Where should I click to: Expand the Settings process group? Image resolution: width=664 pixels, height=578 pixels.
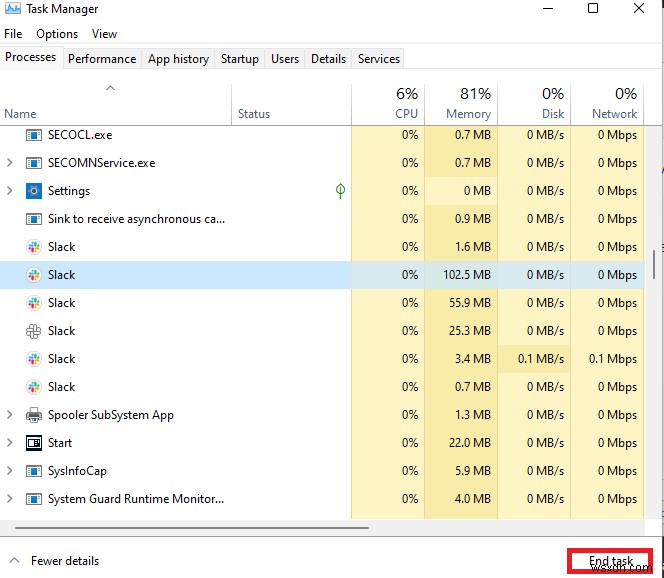[9, 191]
